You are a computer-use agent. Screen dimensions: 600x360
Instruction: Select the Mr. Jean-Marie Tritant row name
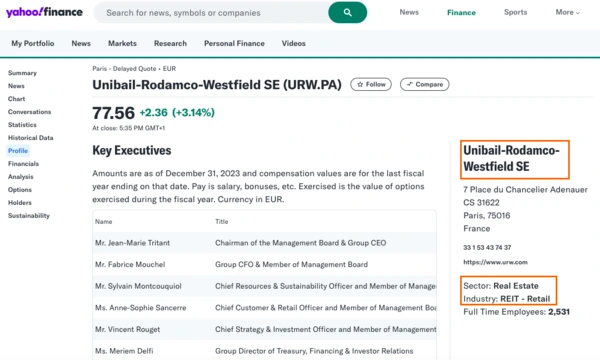click(132, 243)
